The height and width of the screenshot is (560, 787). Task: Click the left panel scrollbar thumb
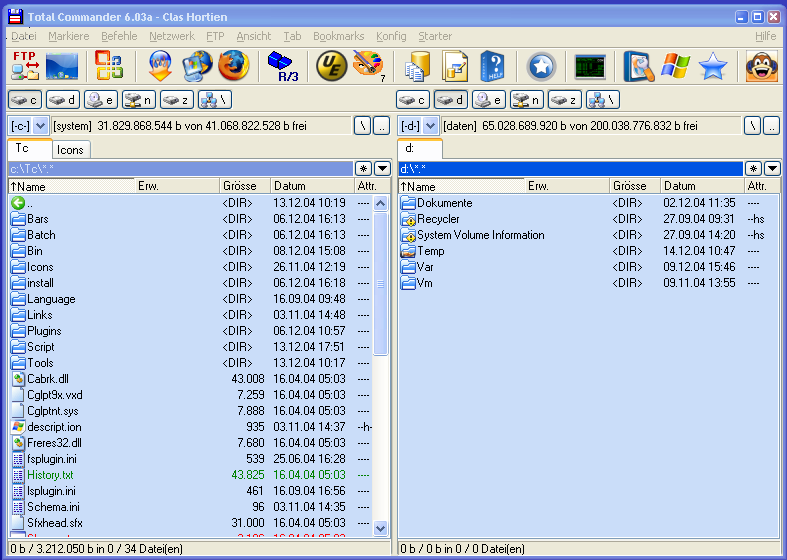pyautogui.click(x=380, y=284)
